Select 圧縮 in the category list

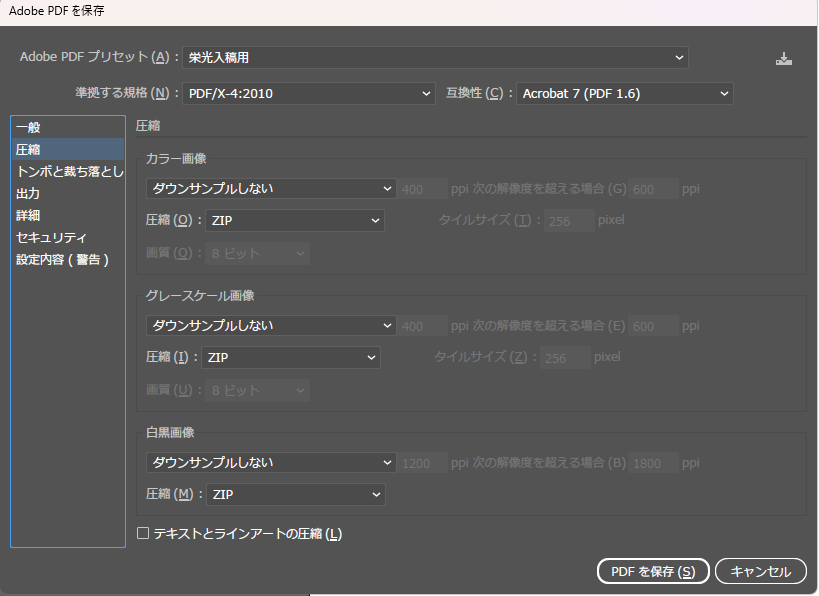pos(67,149)
